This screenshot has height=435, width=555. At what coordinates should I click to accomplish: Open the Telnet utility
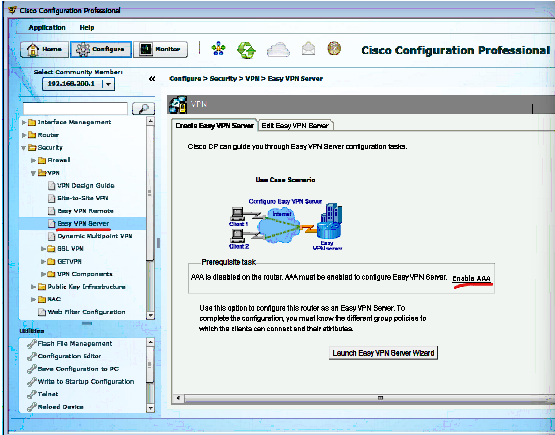pos(43,394)
